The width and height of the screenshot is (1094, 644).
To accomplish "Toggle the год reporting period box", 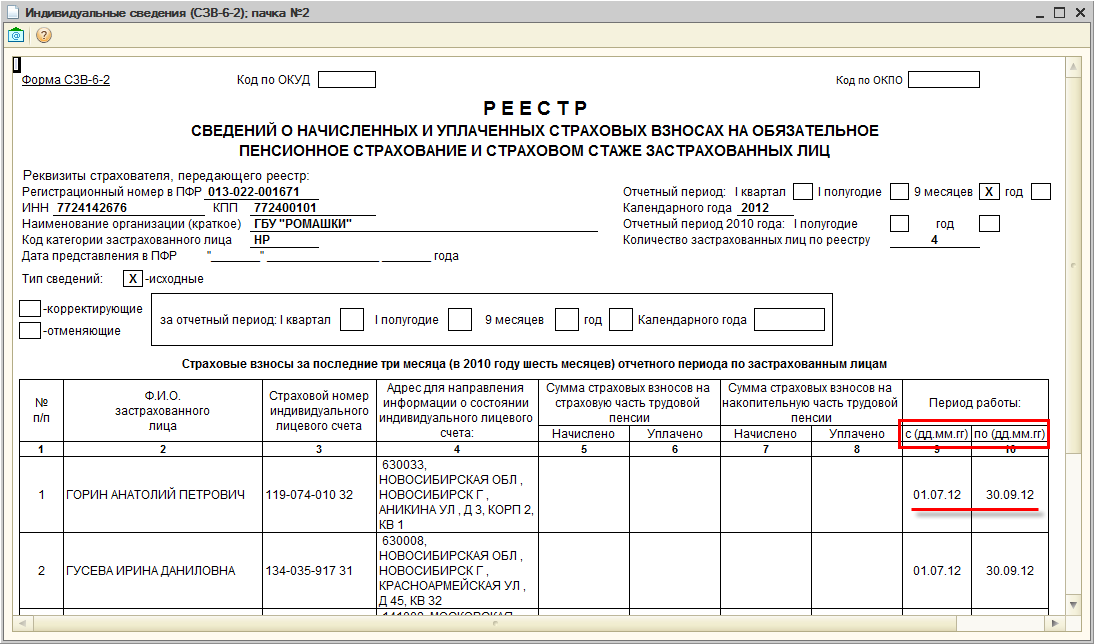I will [x=1040, y=191].
